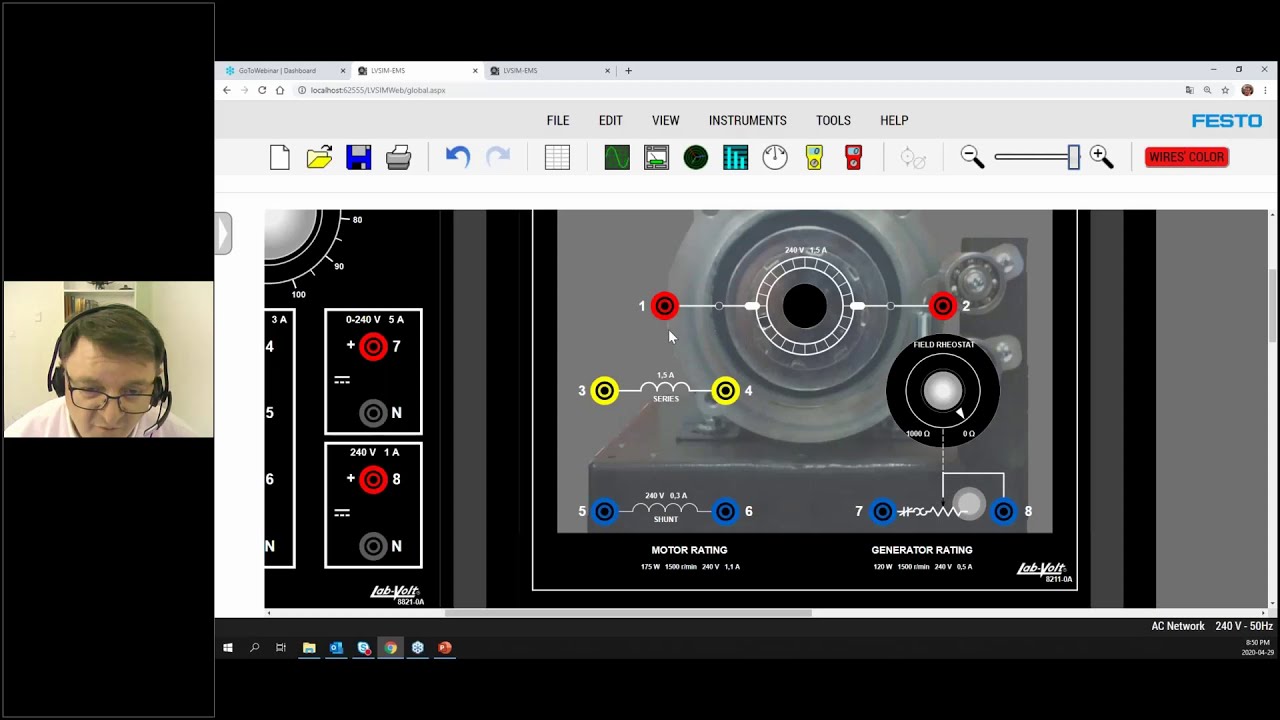Click blue shunt field terminal 5
This screenshot has height=720, width=1280.
[604, 511]
